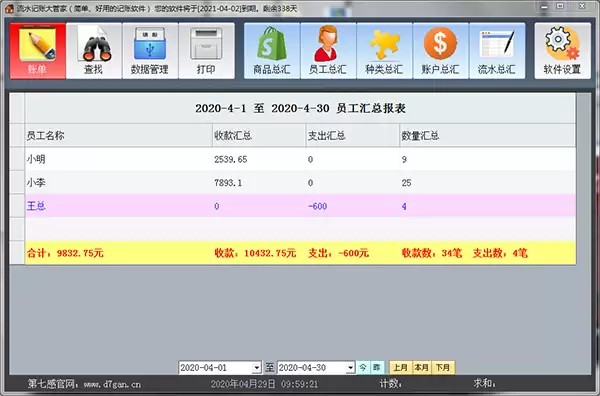This screenshot has width=600, height=396.
Task: Open 流水总汇 ledger summary
Action: pos(497,51)
